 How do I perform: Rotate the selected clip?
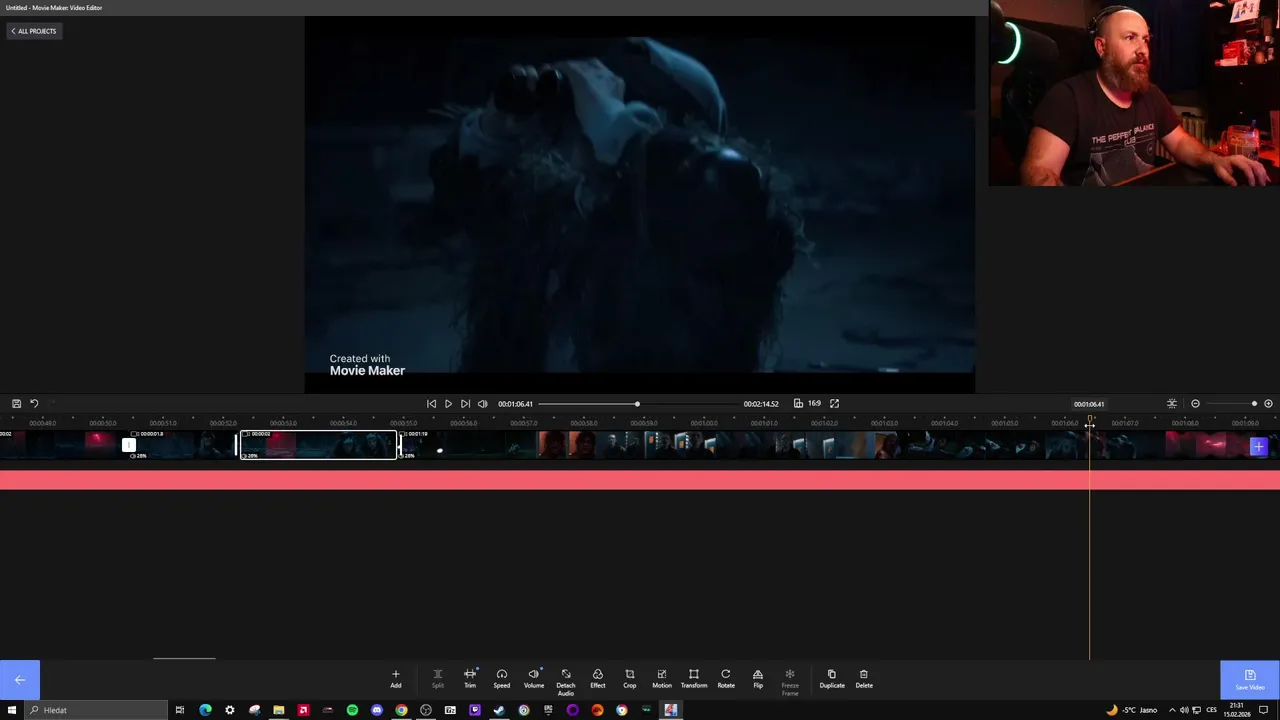click(726, 679)
